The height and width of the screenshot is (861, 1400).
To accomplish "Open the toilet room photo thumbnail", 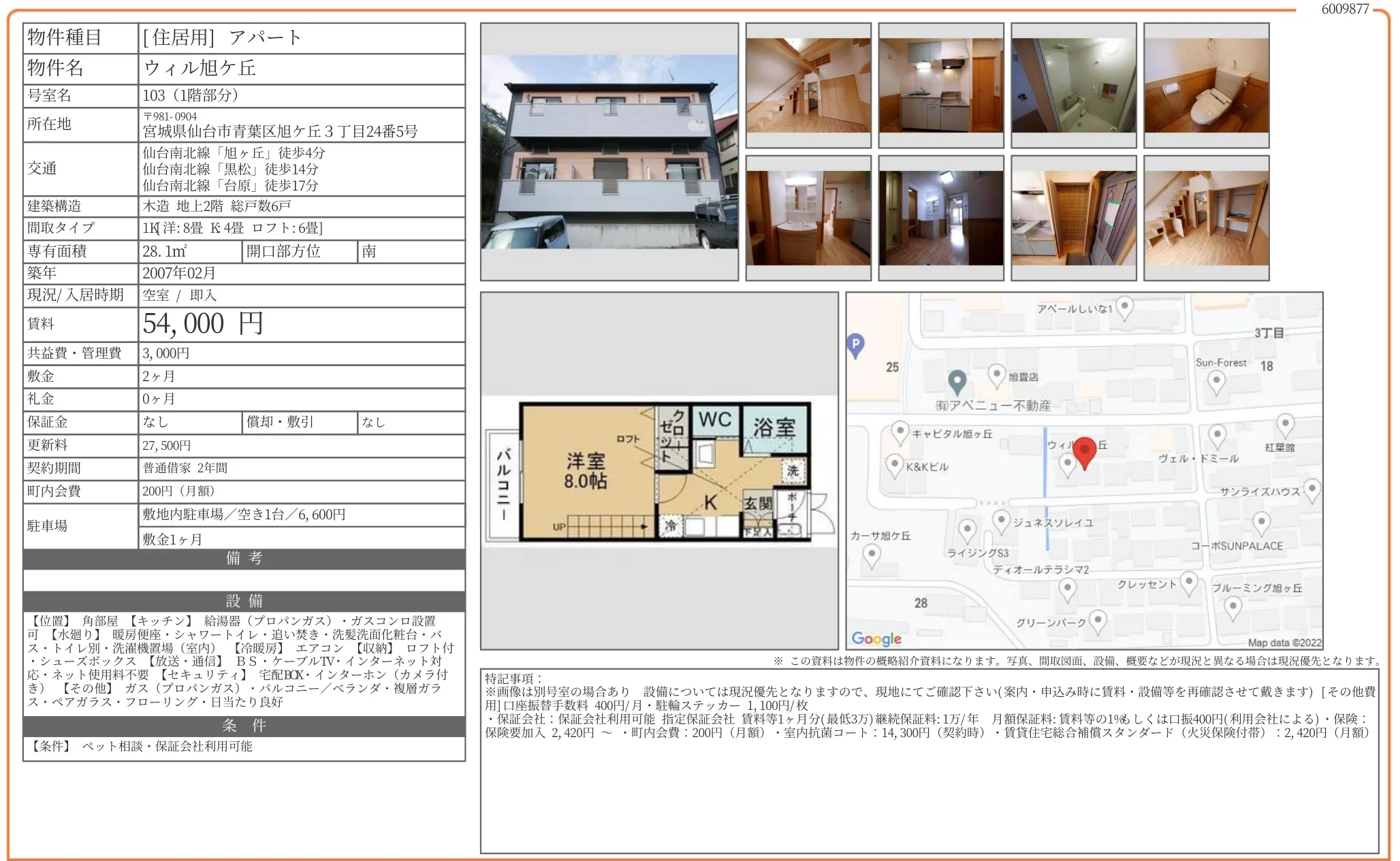I will (x=1206, y=85).
